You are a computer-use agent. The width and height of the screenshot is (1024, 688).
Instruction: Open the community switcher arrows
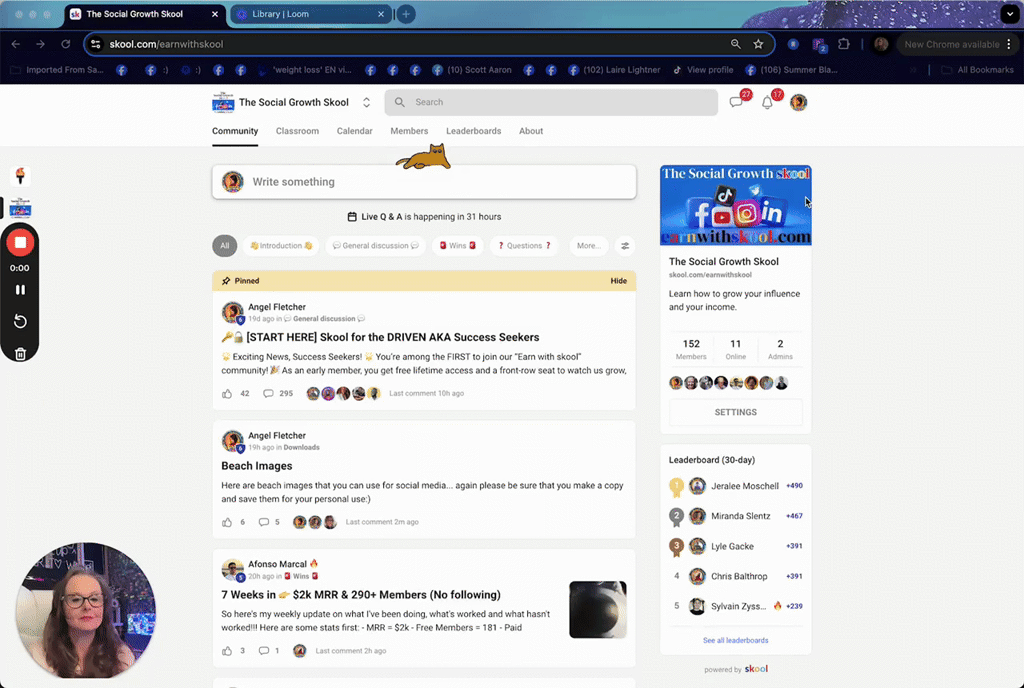point(366,102)
